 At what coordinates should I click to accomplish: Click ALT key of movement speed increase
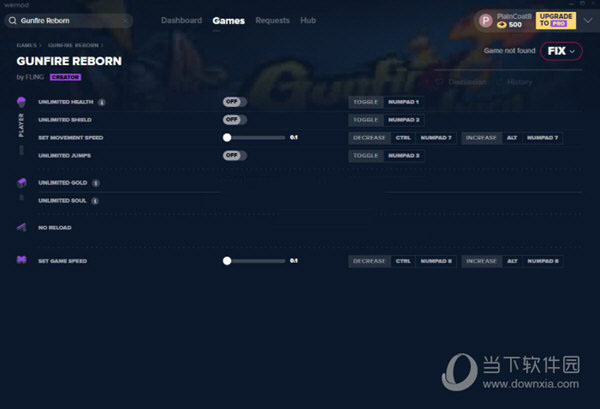512,138
